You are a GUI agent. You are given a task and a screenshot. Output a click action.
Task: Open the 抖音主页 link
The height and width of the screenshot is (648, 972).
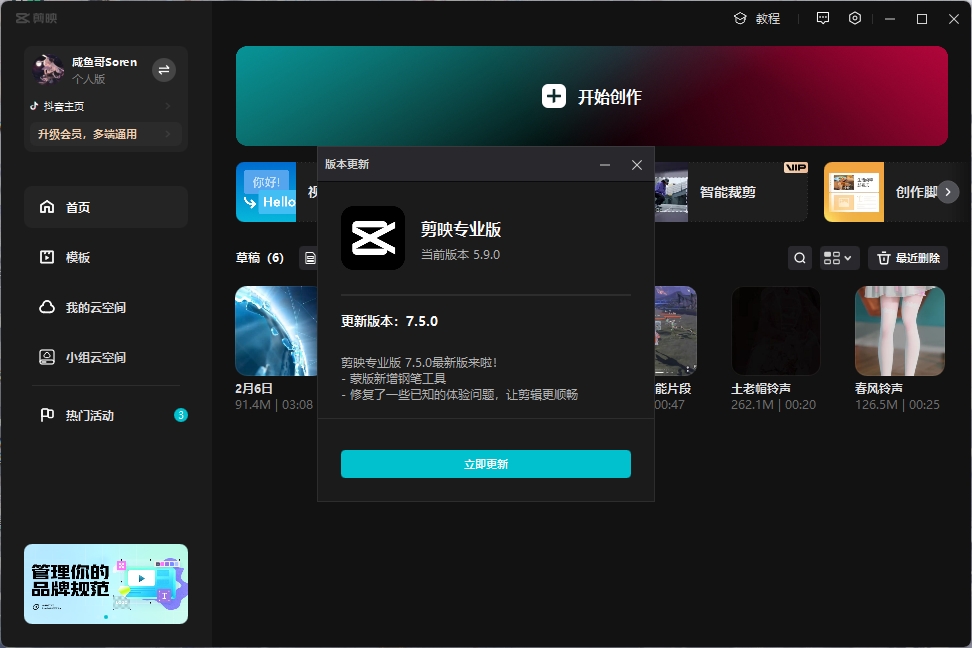tap(103, 106)
